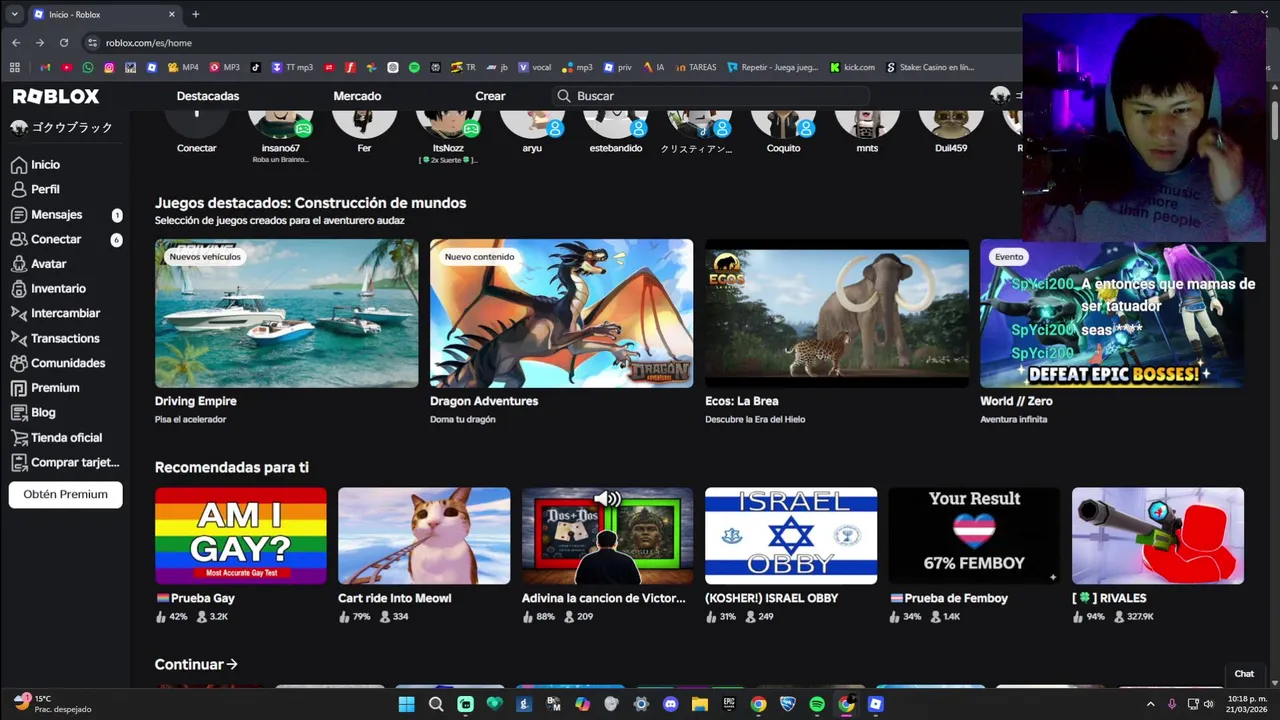Open the Gmail bookmark

point(45,68)
